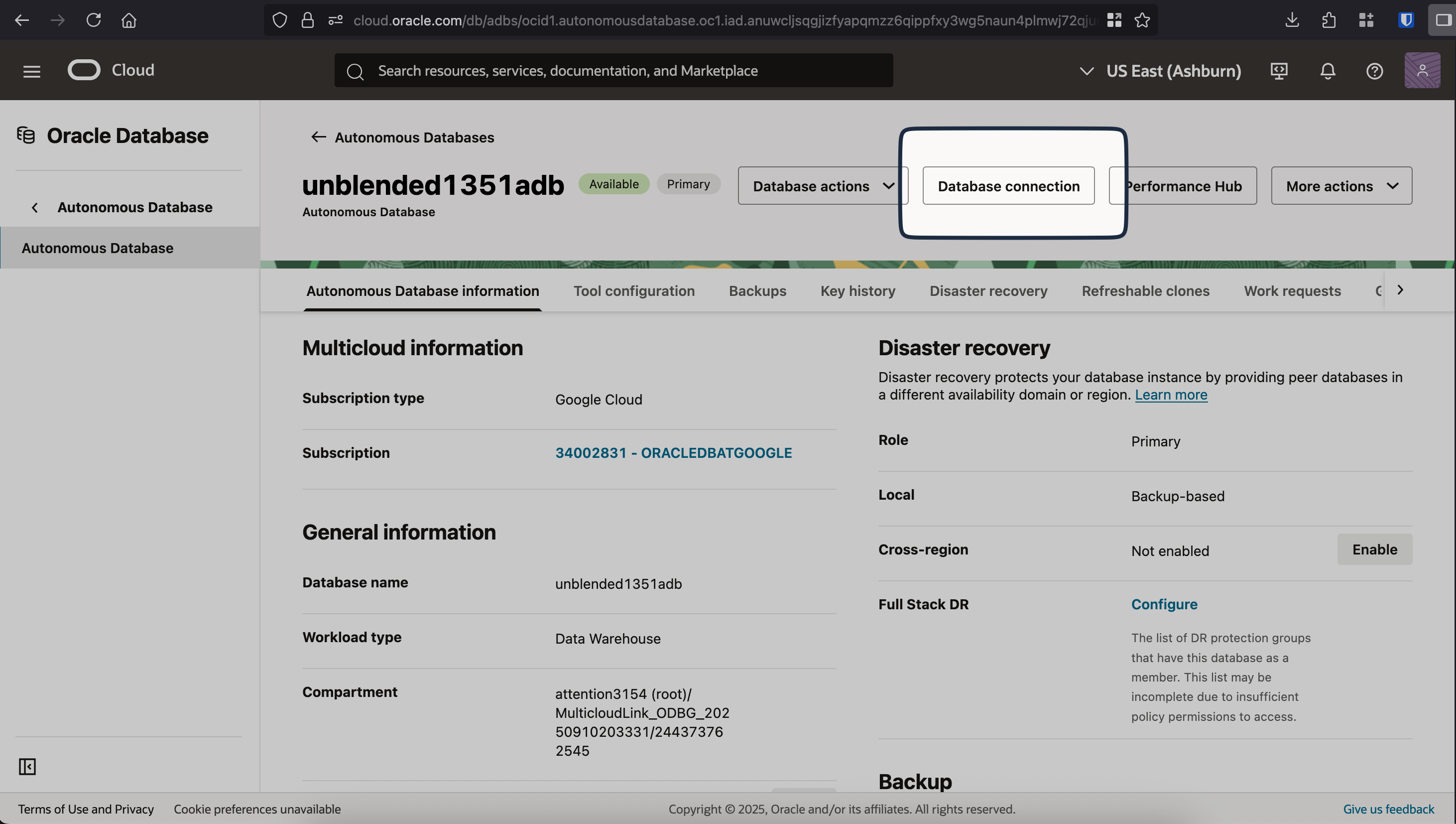Open Work requests tab
The height and width of the screenshot is (824, 1456).
(x=1292, y=291)
